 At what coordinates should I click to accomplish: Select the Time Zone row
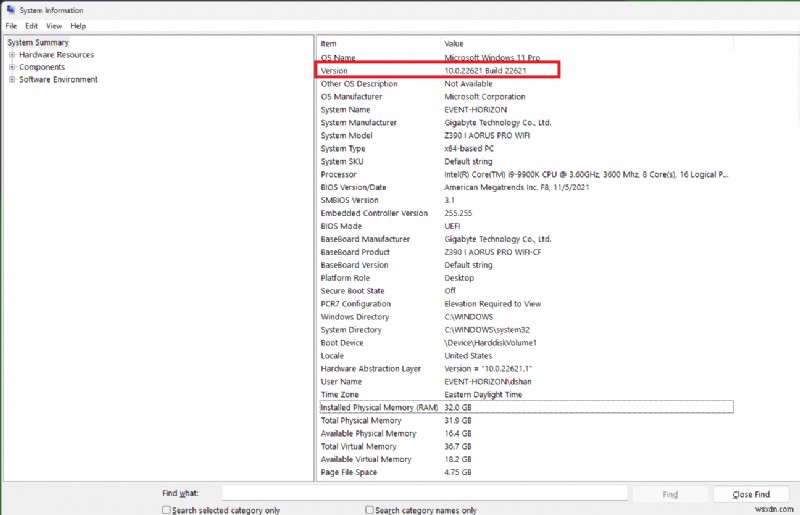(x=525, y=395)
